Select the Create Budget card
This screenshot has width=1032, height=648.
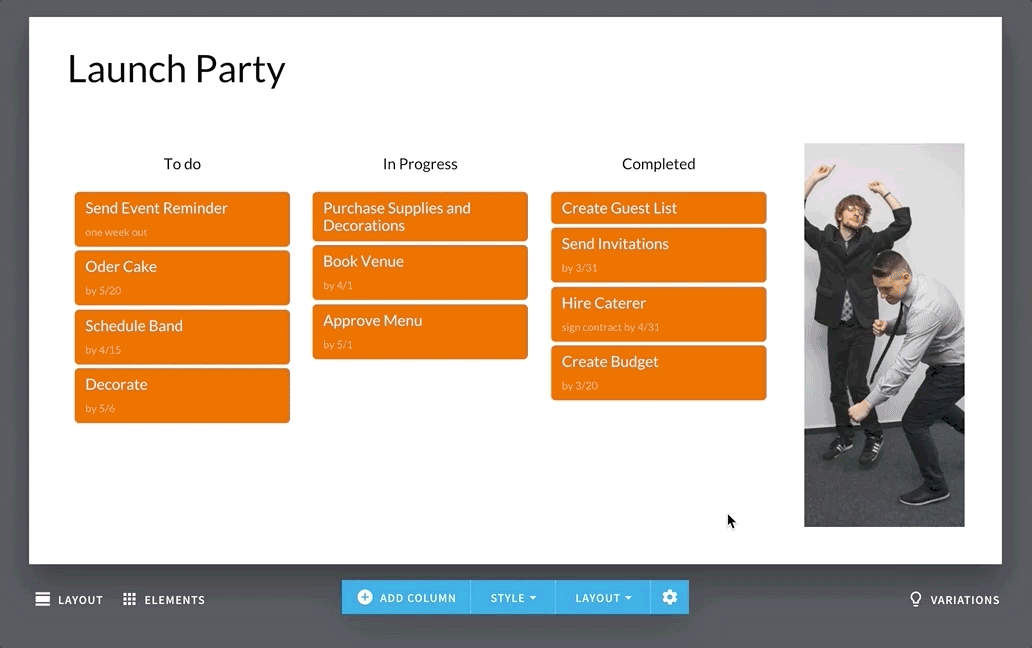coord(658,372)
